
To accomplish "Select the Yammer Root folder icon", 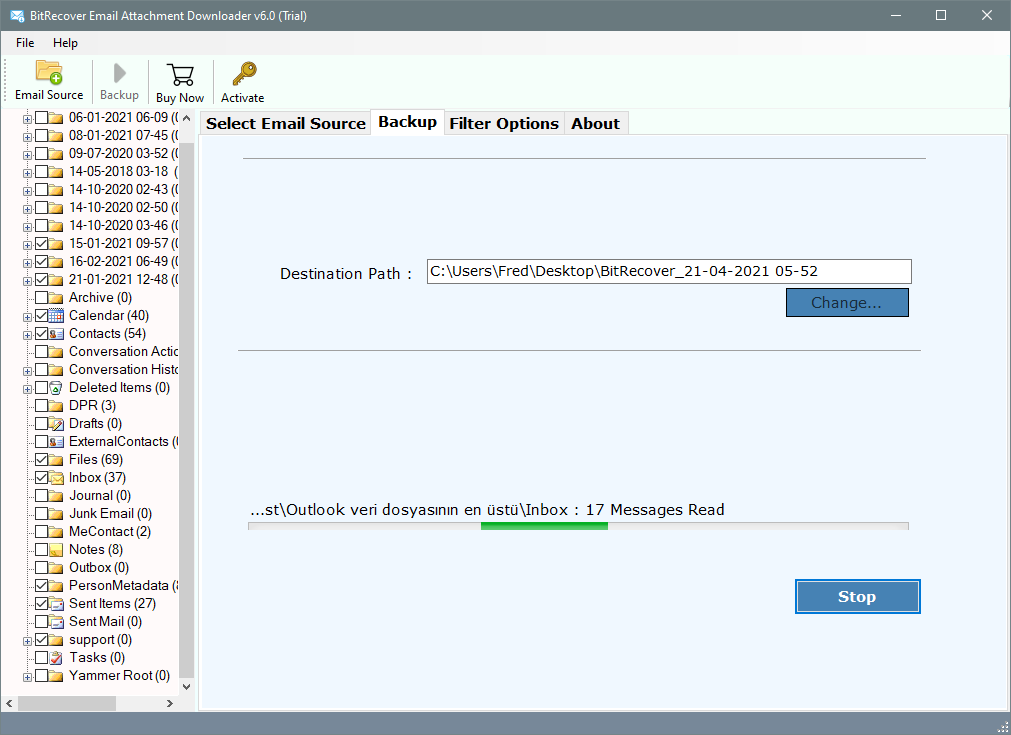I will [x=57, y=676].
